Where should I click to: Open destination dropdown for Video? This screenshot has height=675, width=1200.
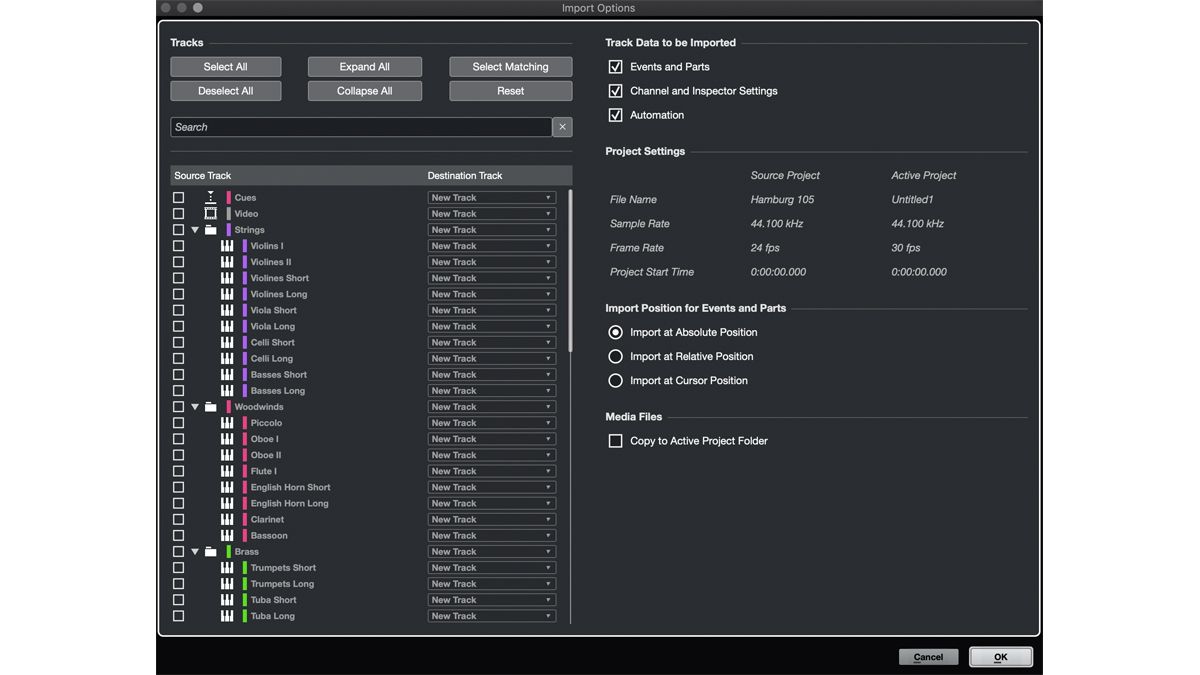(x=491, y=214)
